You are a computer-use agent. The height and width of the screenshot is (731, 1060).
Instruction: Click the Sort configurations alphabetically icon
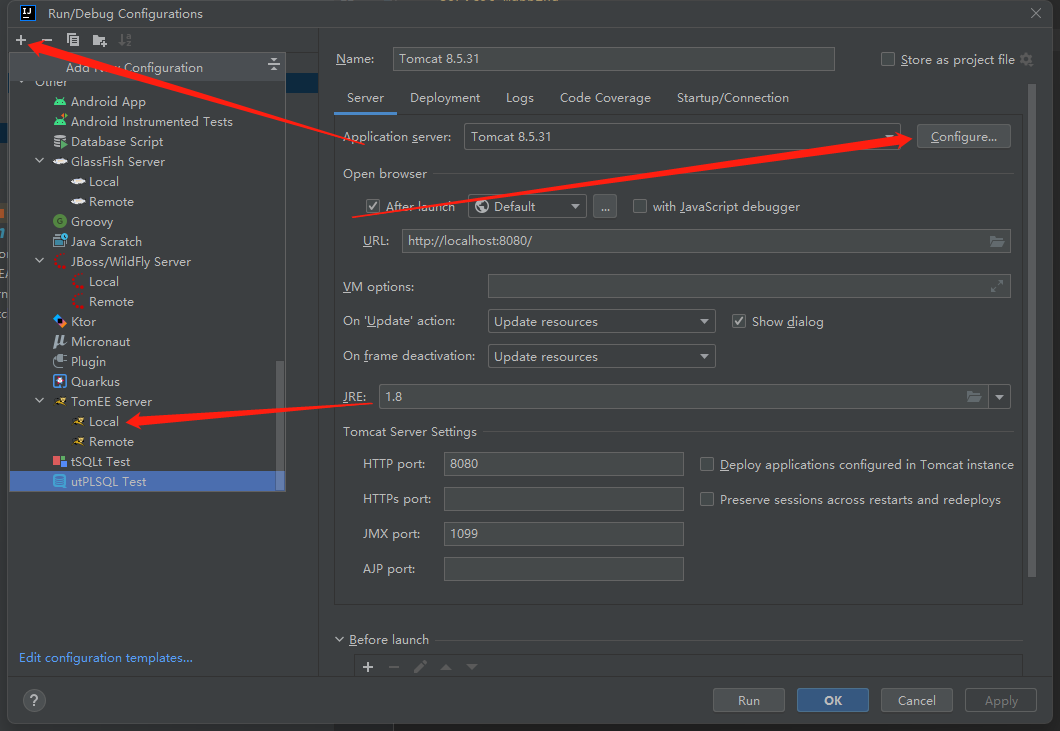(125, 40)
